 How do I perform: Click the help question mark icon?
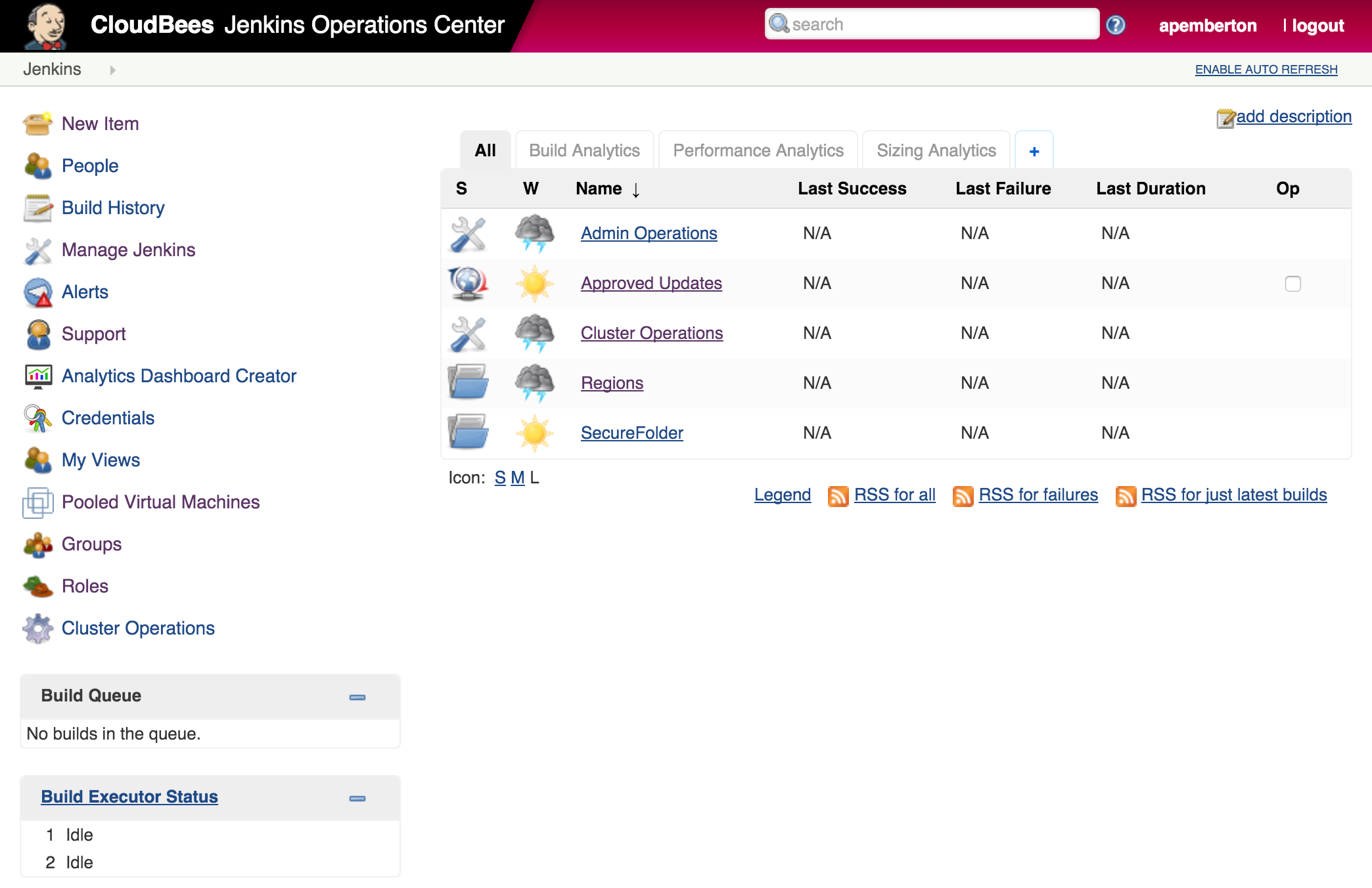(1115, 25)
